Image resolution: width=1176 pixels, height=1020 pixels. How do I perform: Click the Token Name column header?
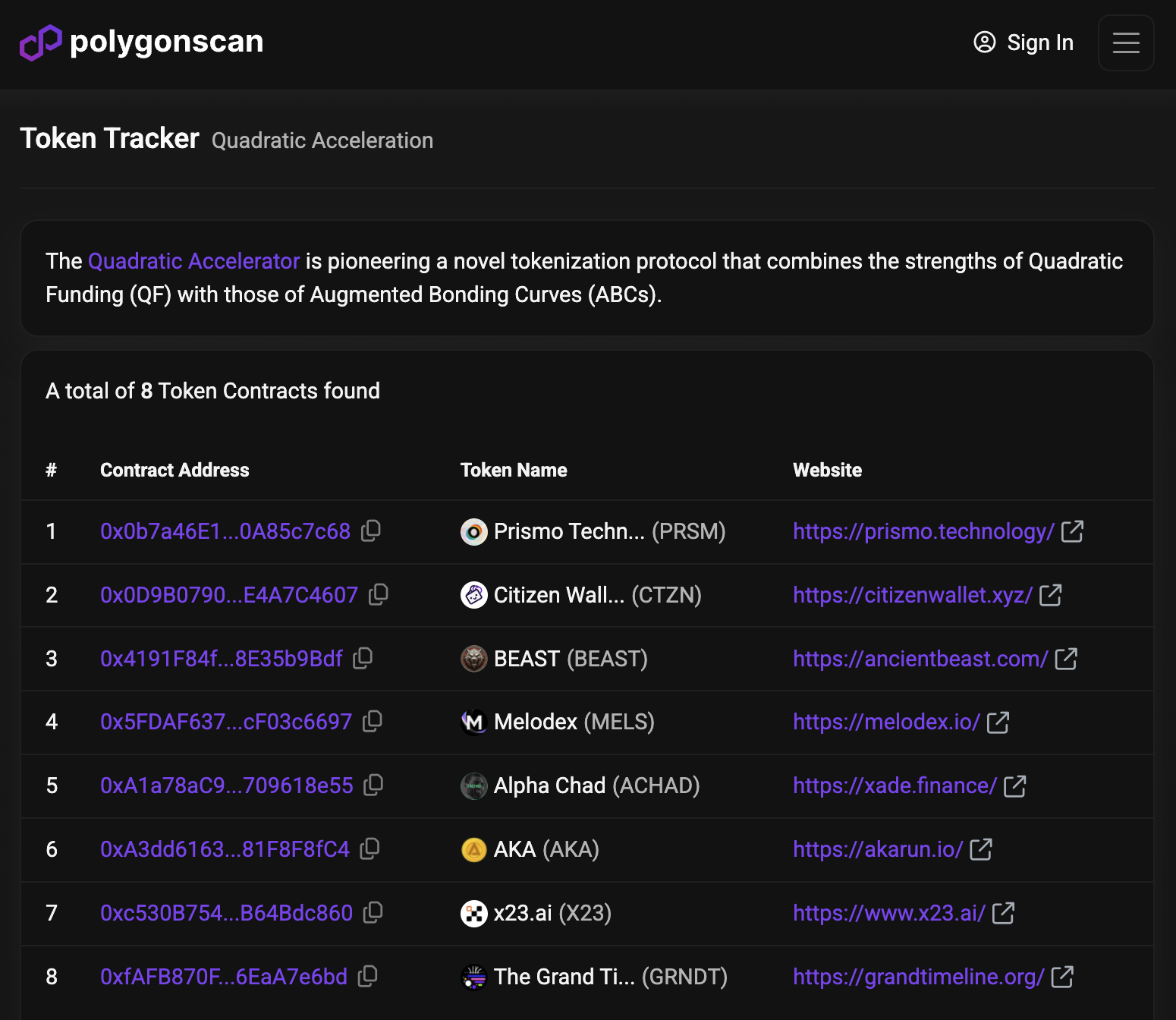pos(514,471)
